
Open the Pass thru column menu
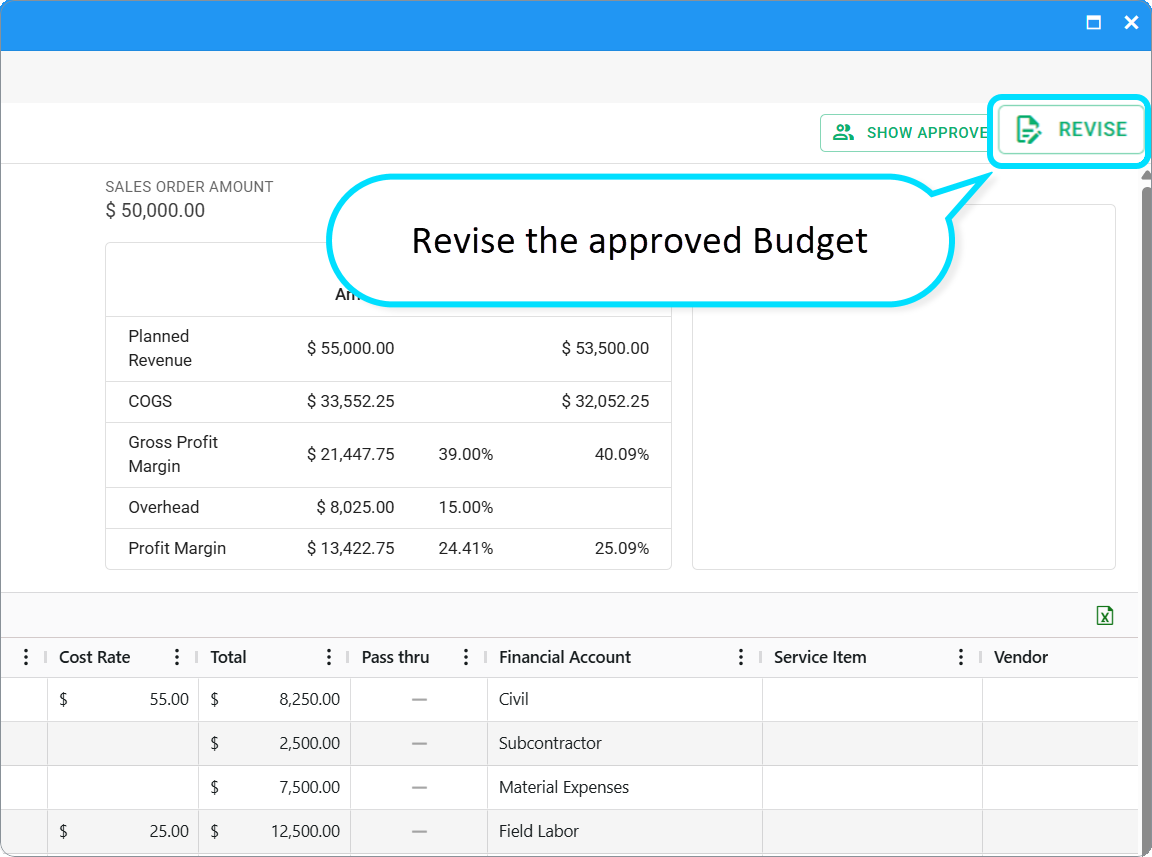(x=466, y=657)
